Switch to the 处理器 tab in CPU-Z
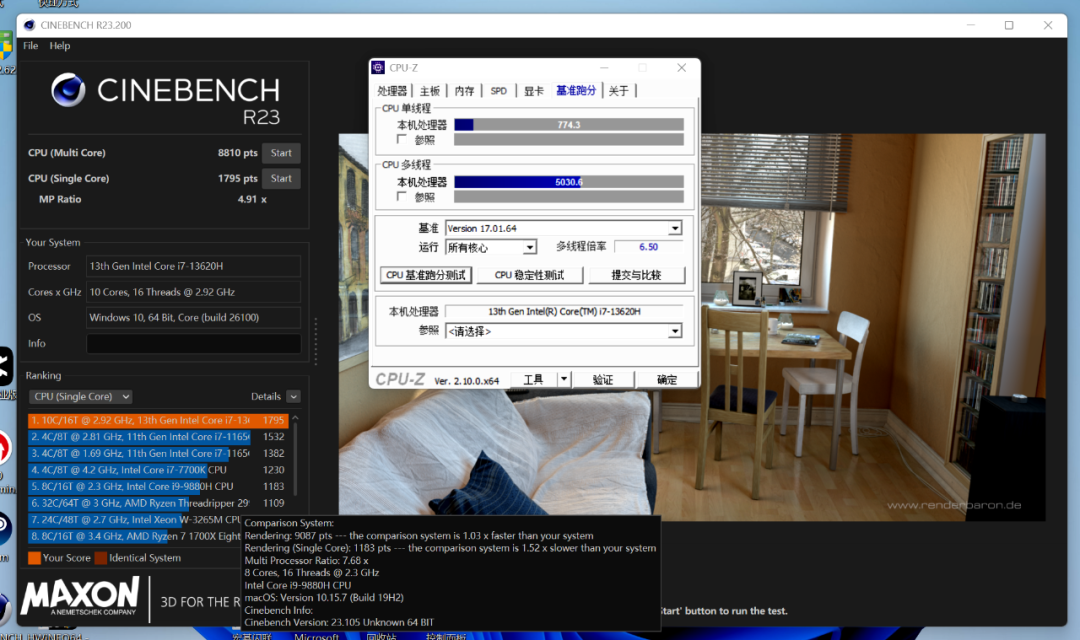 [x=392, y=91]
